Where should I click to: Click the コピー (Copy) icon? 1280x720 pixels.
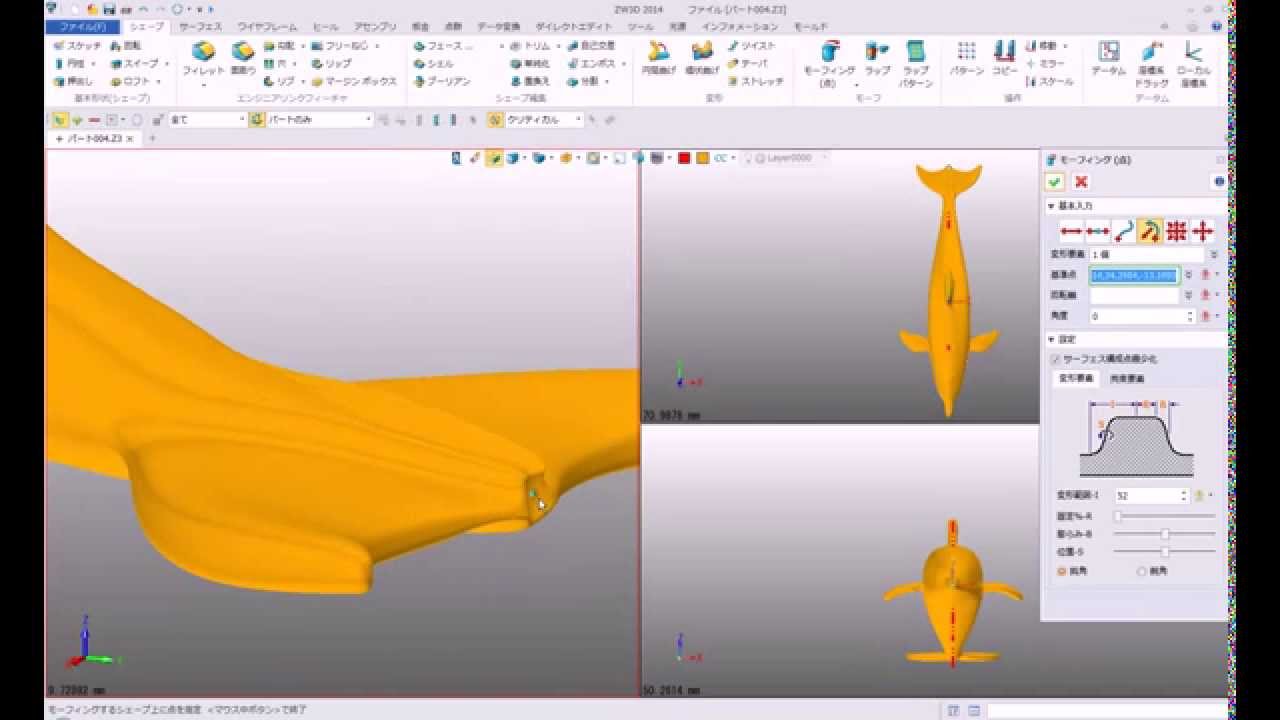click(1004, 58)
